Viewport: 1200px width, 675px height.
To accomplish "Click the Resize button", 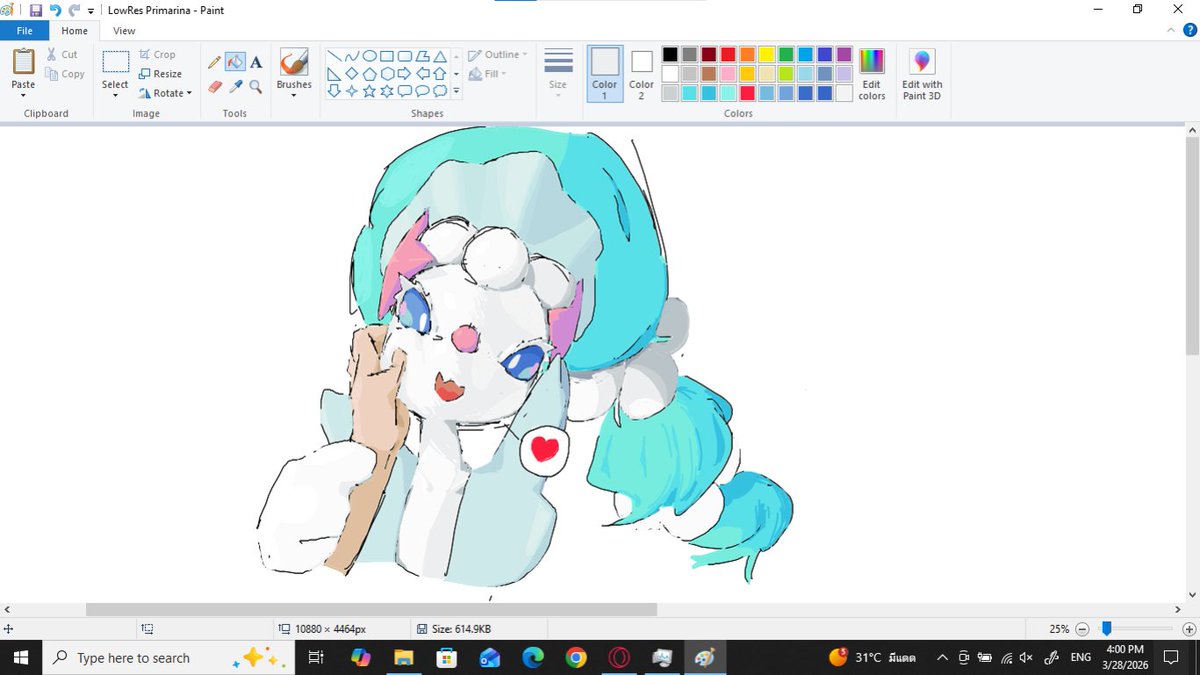I will [x=160, y=74].
